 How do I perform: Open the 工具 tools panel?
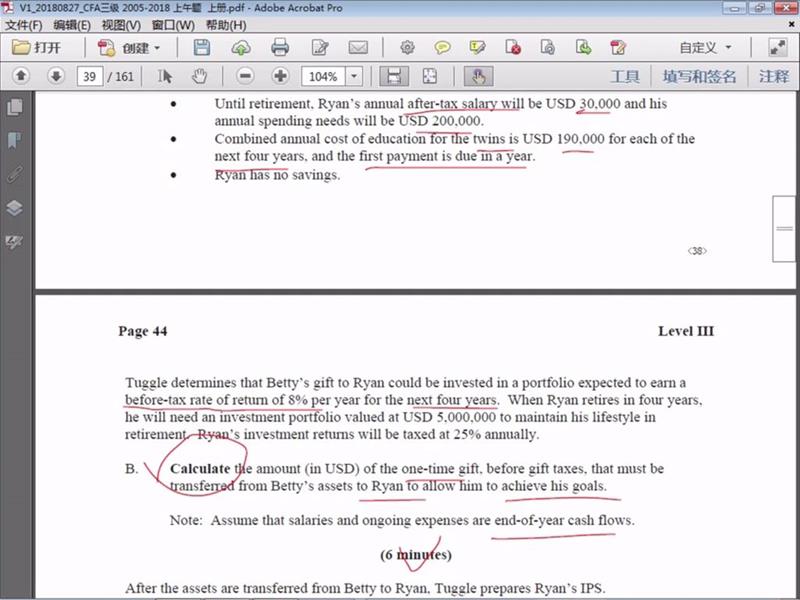tap(625, 77)
